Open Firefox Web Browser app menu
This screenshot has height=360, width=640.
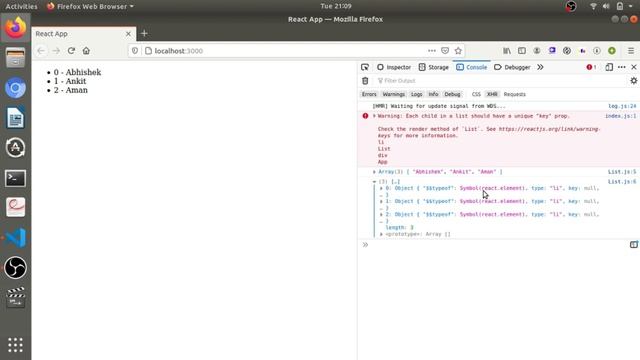pyautogui.click(x=90, y=6)
